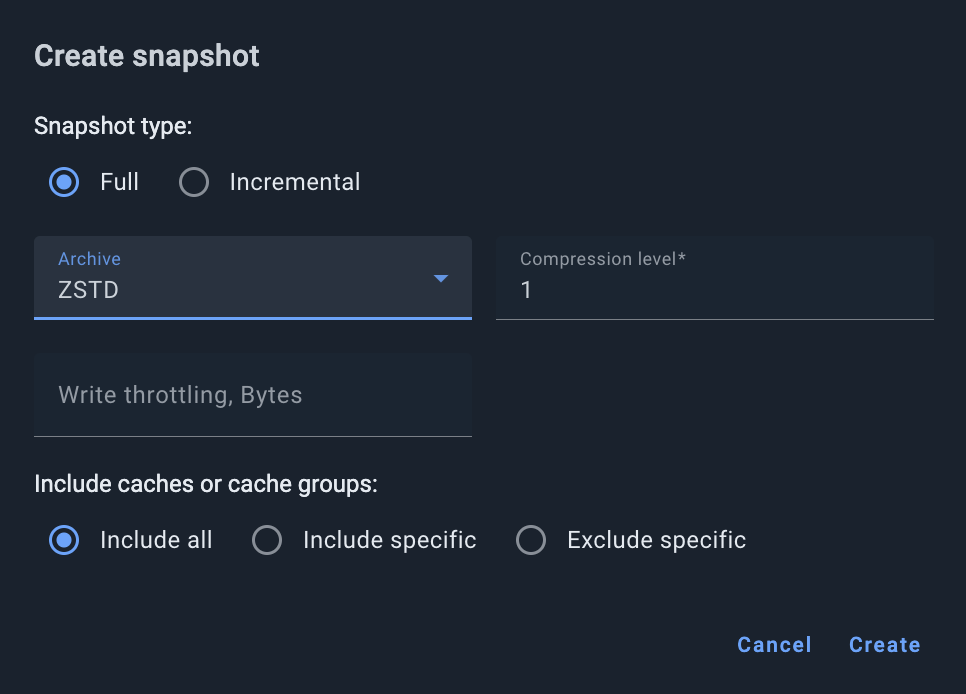This screenshot has width=966, height=694.
Task: Click the Create snapshot dialog title
Action: (147, 56)
